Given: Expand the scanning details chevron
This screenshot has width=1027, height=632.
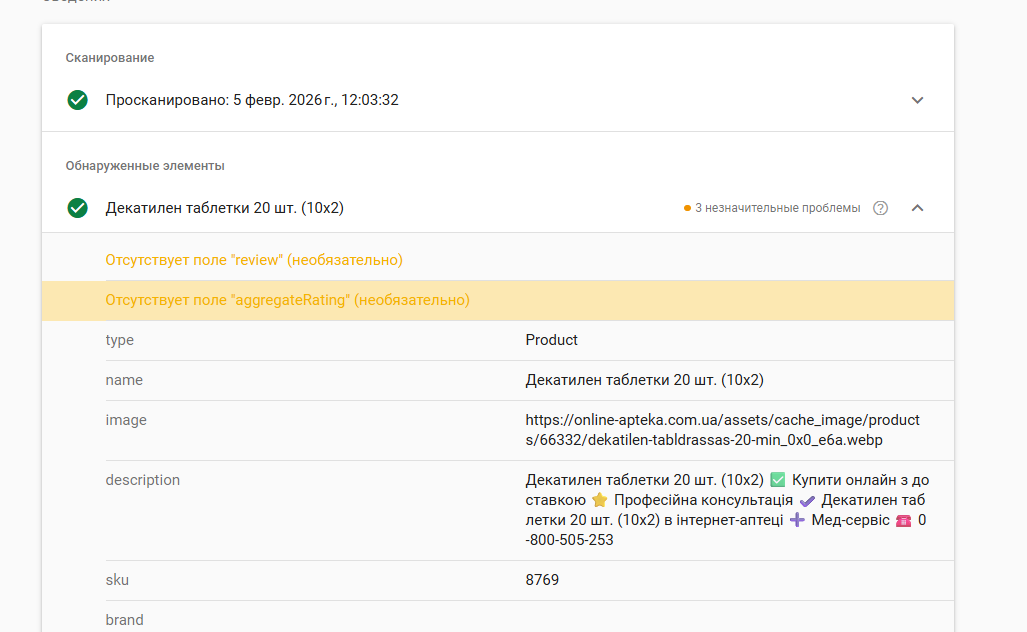Looking at the screenshot, I should point(917,100).
